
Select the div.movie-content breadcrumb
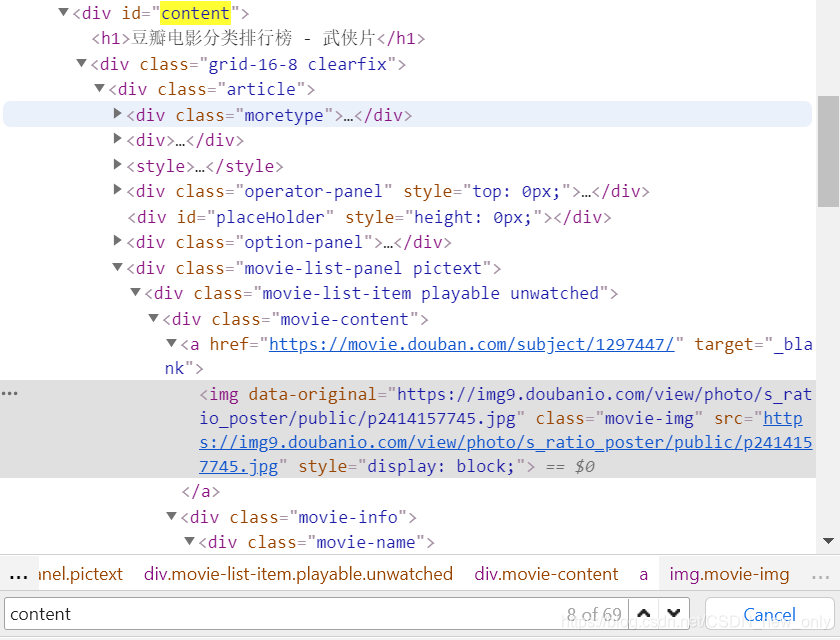546,574
